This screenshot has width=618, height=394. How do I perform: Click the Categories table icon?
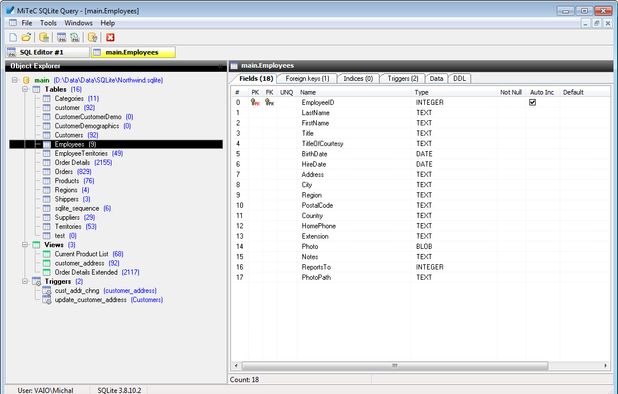[x=47, y=98]
